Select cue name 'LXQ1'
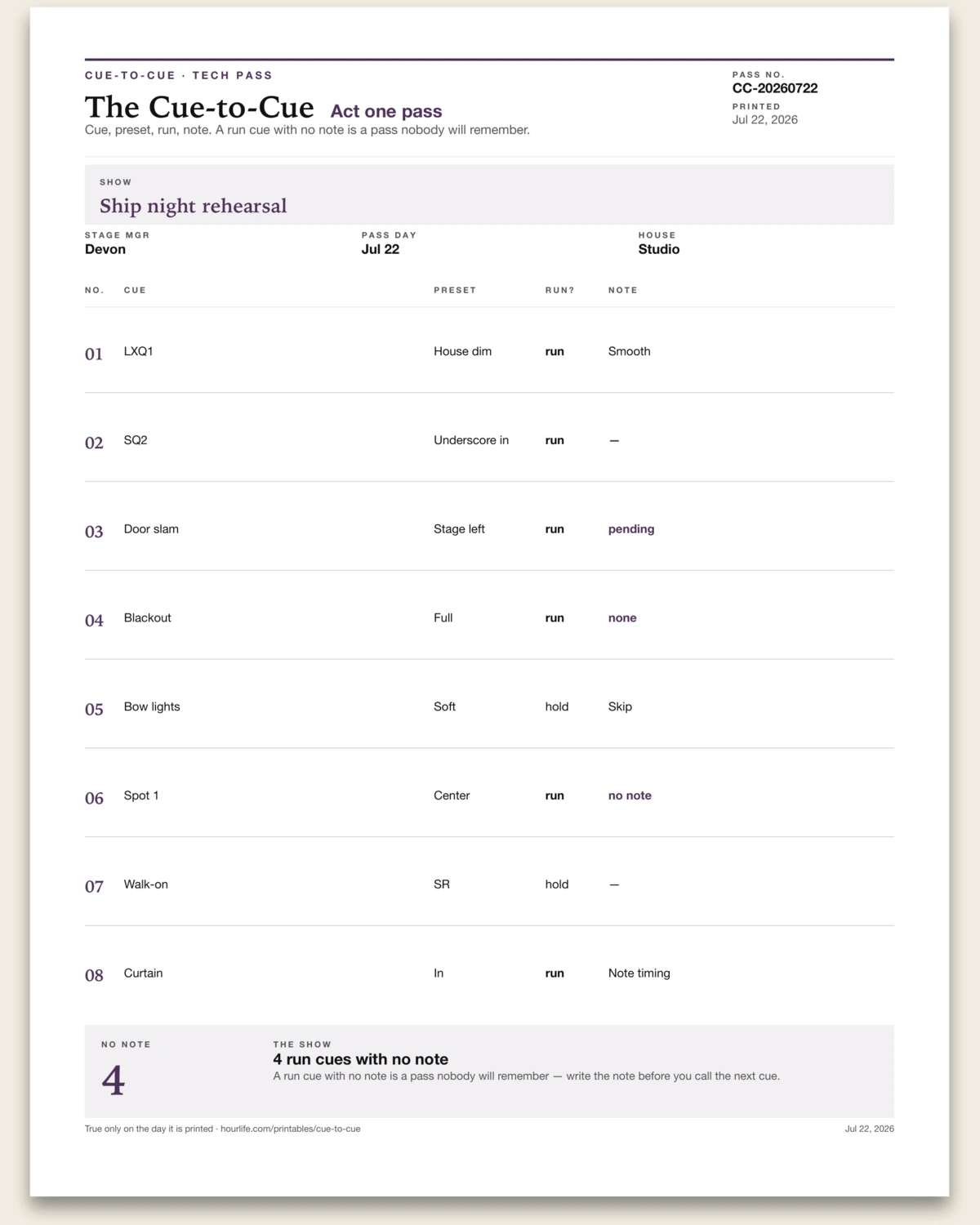Image resolution: width=980 pixels, height=1225 pixels. coord(139,351)
